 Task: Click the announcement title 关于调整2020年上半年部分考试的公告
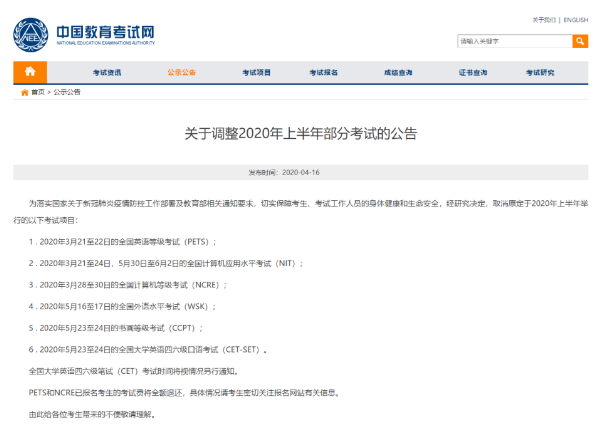click(x=301, y=134)
